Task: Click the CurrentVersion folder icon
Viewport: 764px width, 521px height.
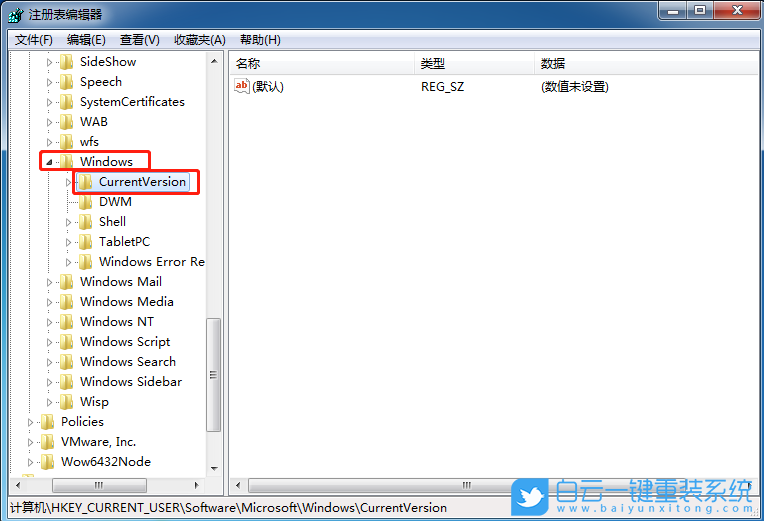Action: (85, 182)
